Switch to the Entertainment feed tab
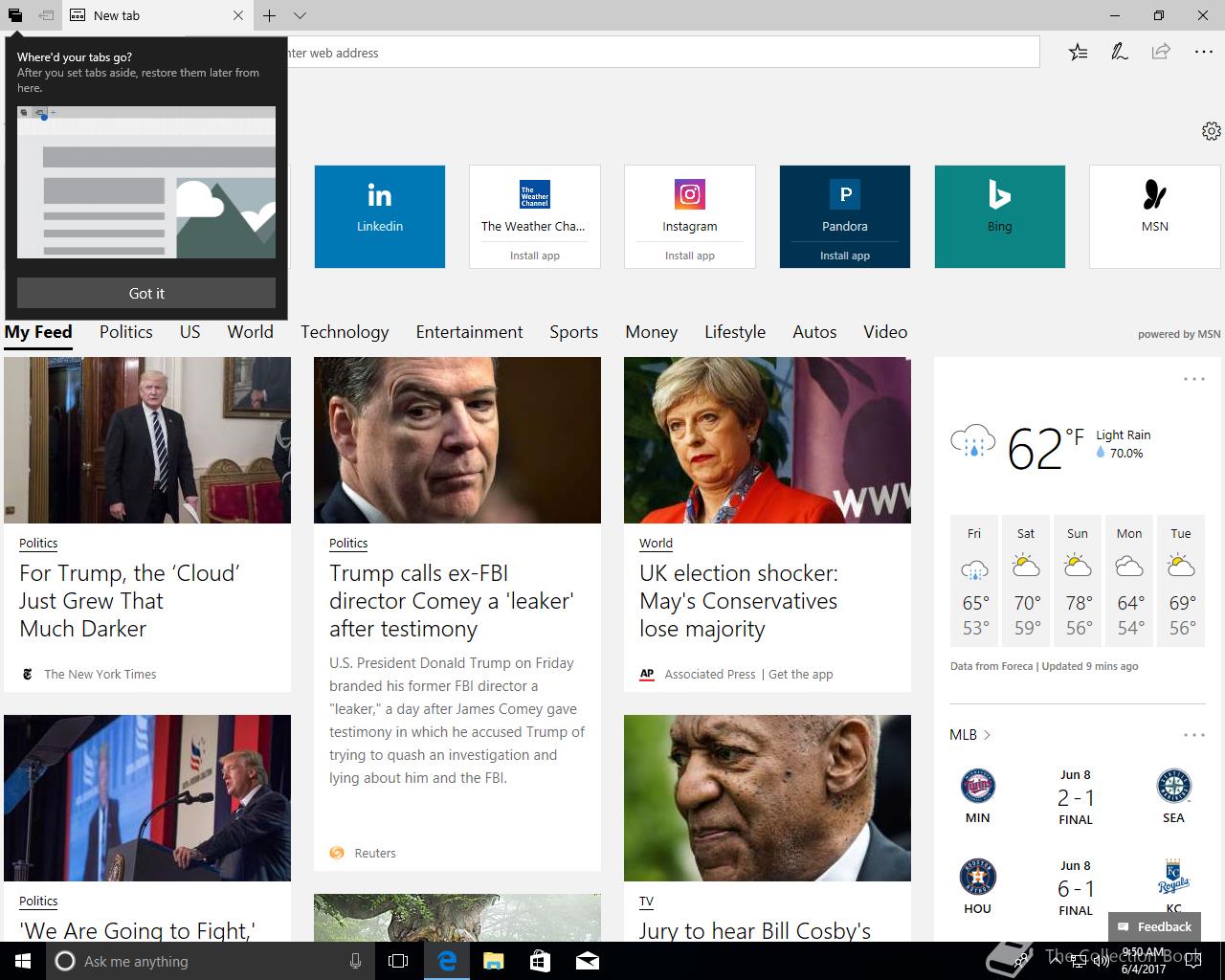Screen dimensions: 1225x980 tap(469, 332)
